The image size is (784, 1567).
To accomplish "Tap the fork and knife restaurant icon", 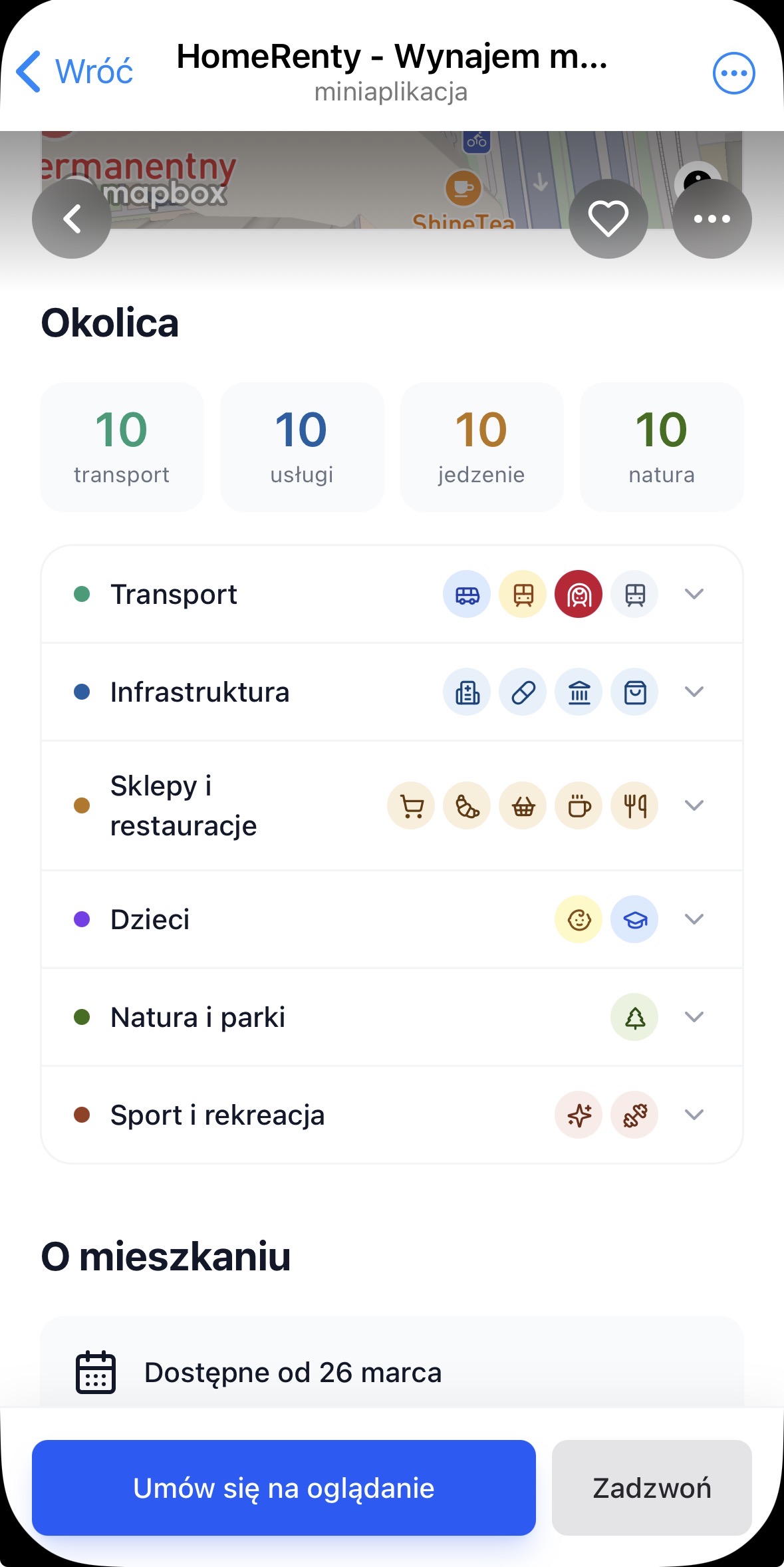I will click(x=635, y=805).
